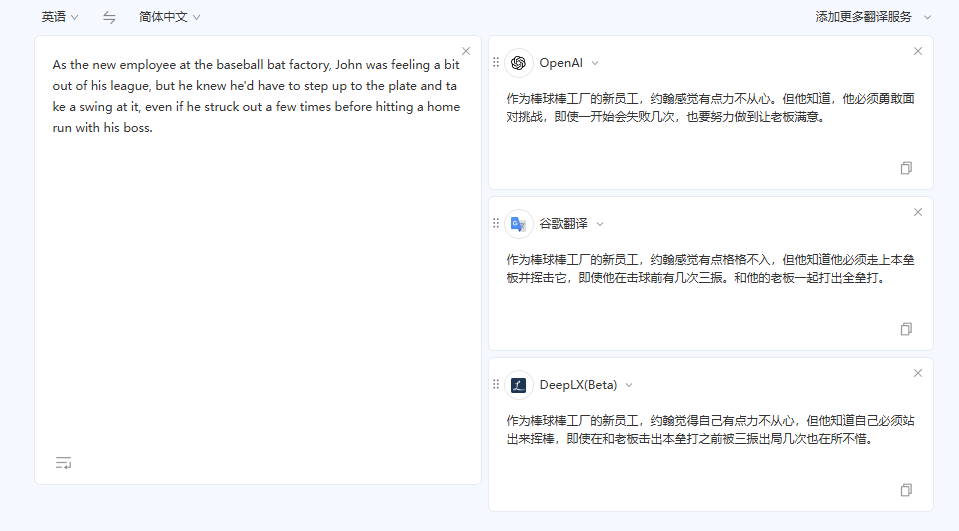Screen dimensions: 959x531
Task: Open the 英语 source language dropdown
Action: click(x=60, y=17)
